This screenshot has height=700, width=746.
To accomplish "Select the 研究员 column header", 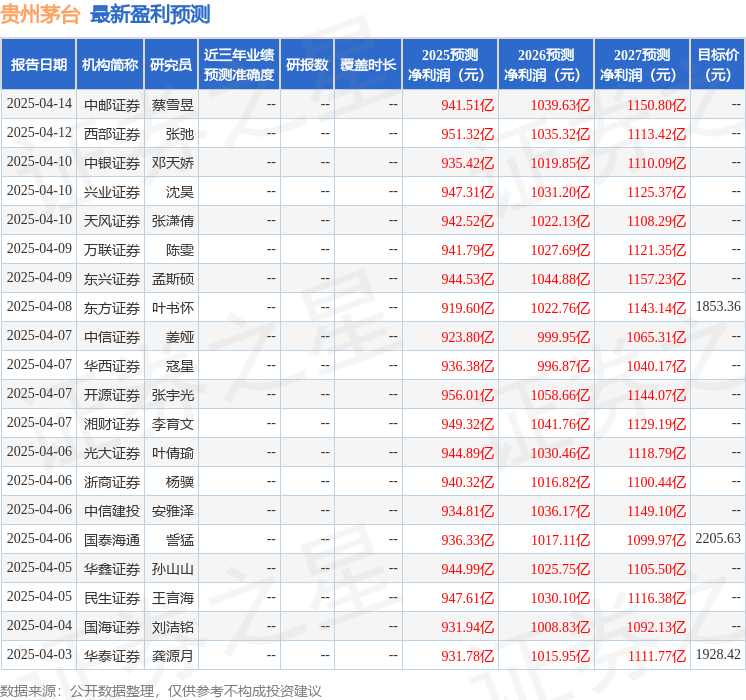I will pyautogui.click(x=171, y=64).
